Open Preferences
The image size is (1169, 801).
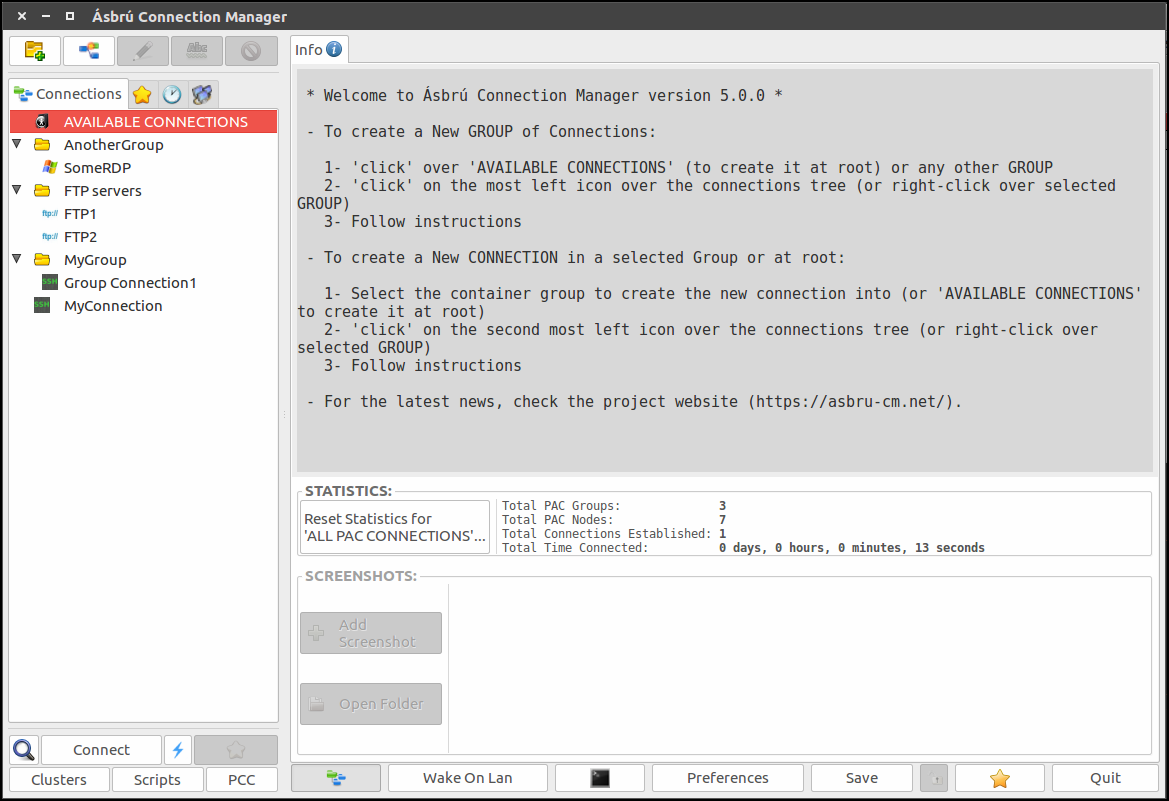click(x=728, y=778)
